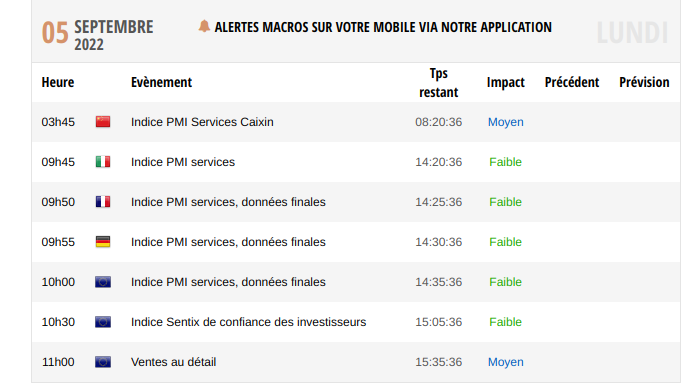Click the Prévision column header
Image resolution: width=695 pixels, height=383 pixels.
644,82
